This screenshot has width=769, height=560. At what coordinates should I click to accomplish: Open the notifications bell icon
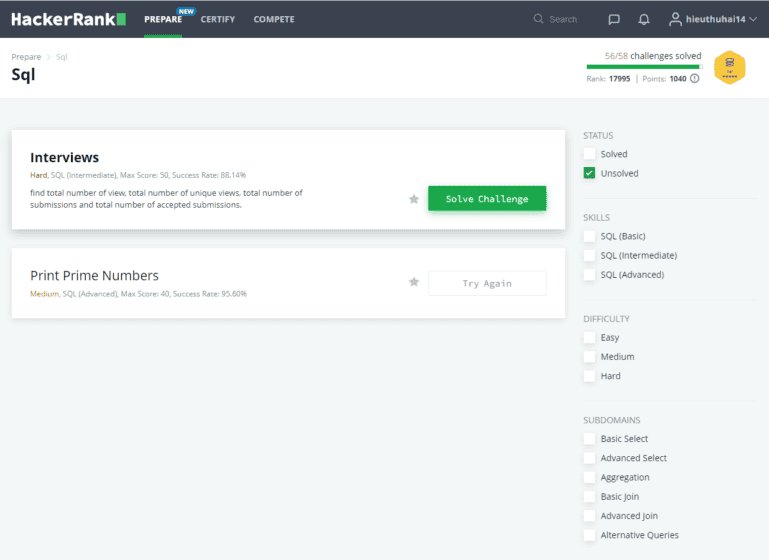(643, 19)
